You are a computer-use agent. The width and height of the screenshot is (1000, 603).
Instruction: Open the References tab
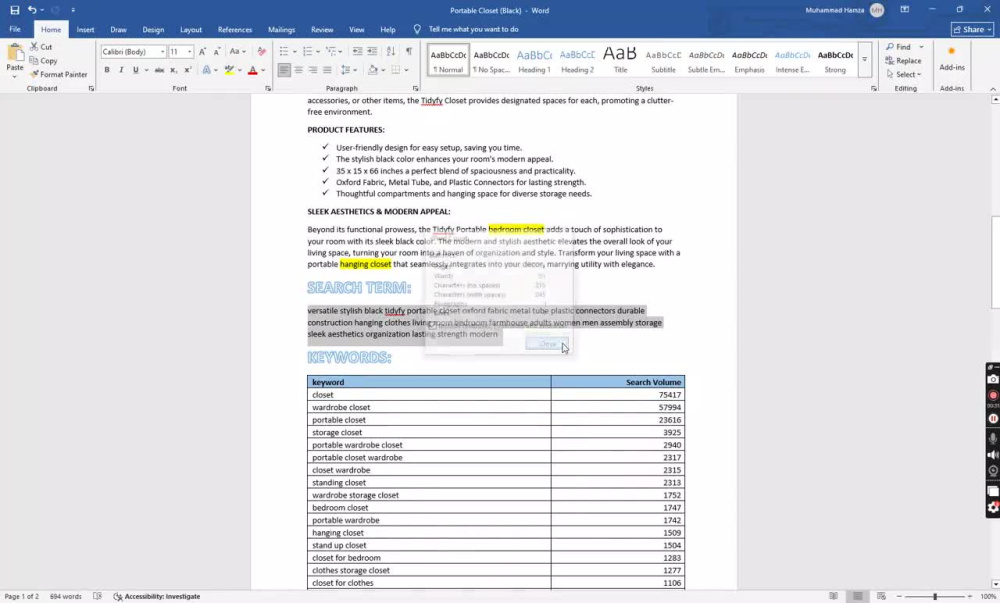coord(235,29)
